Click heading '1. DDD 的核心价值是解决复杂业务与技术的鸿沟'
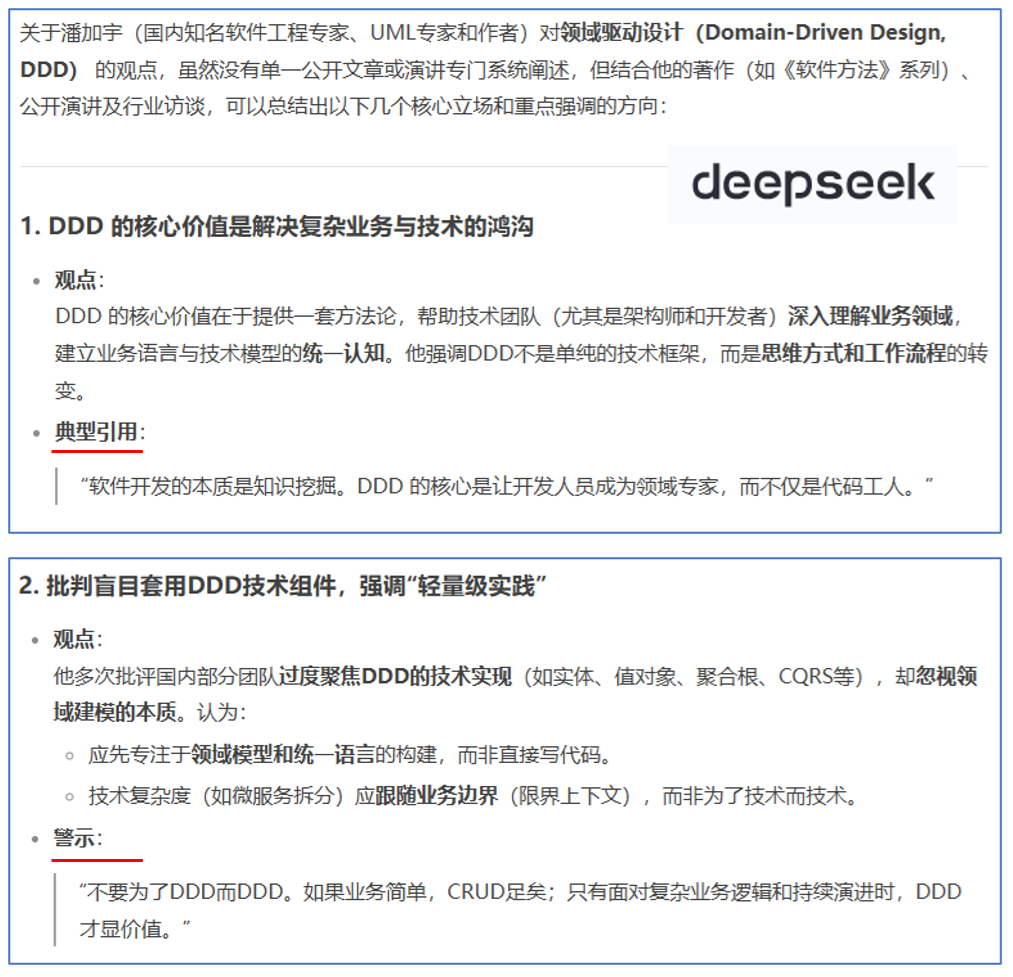The width and height of the screenshot is (1013, 977). [277, 227]
